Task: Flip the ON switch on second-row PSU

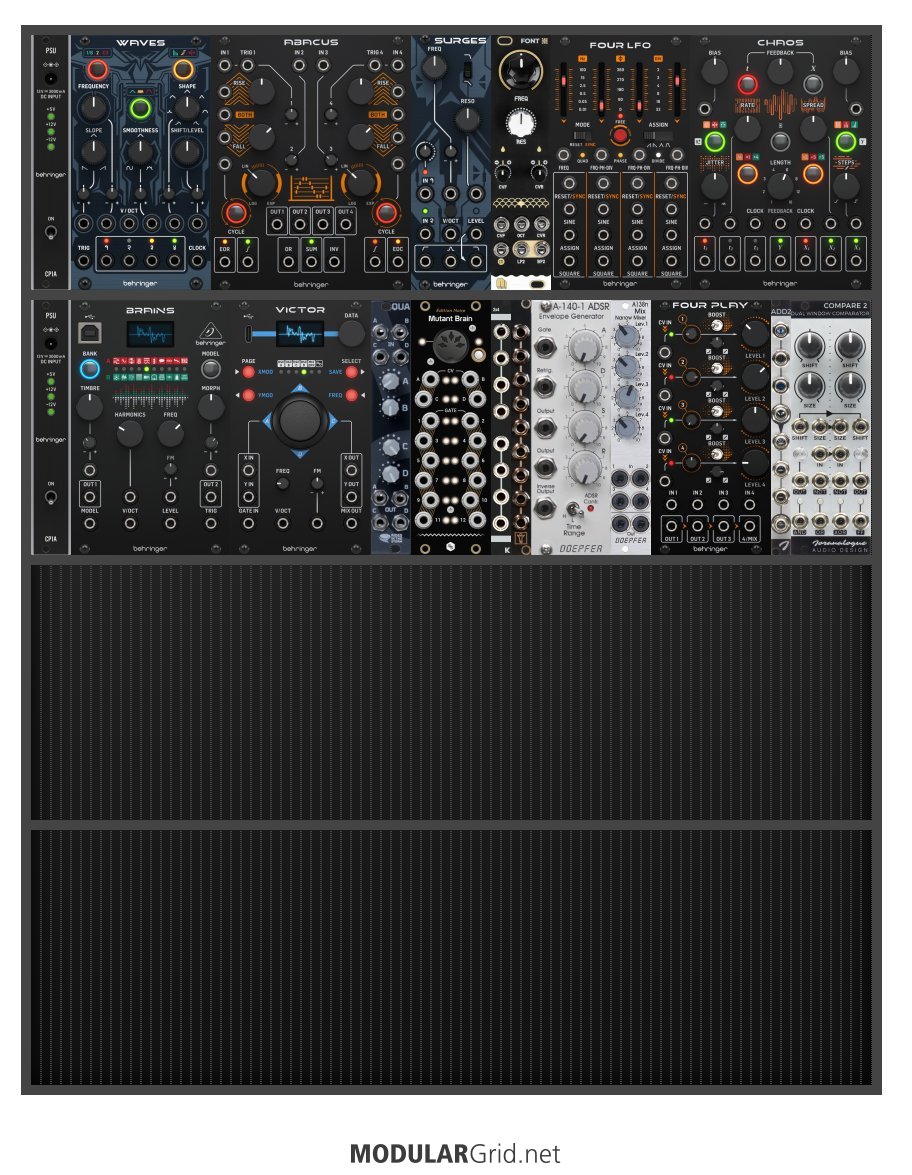Action: [x=51, y=497]
